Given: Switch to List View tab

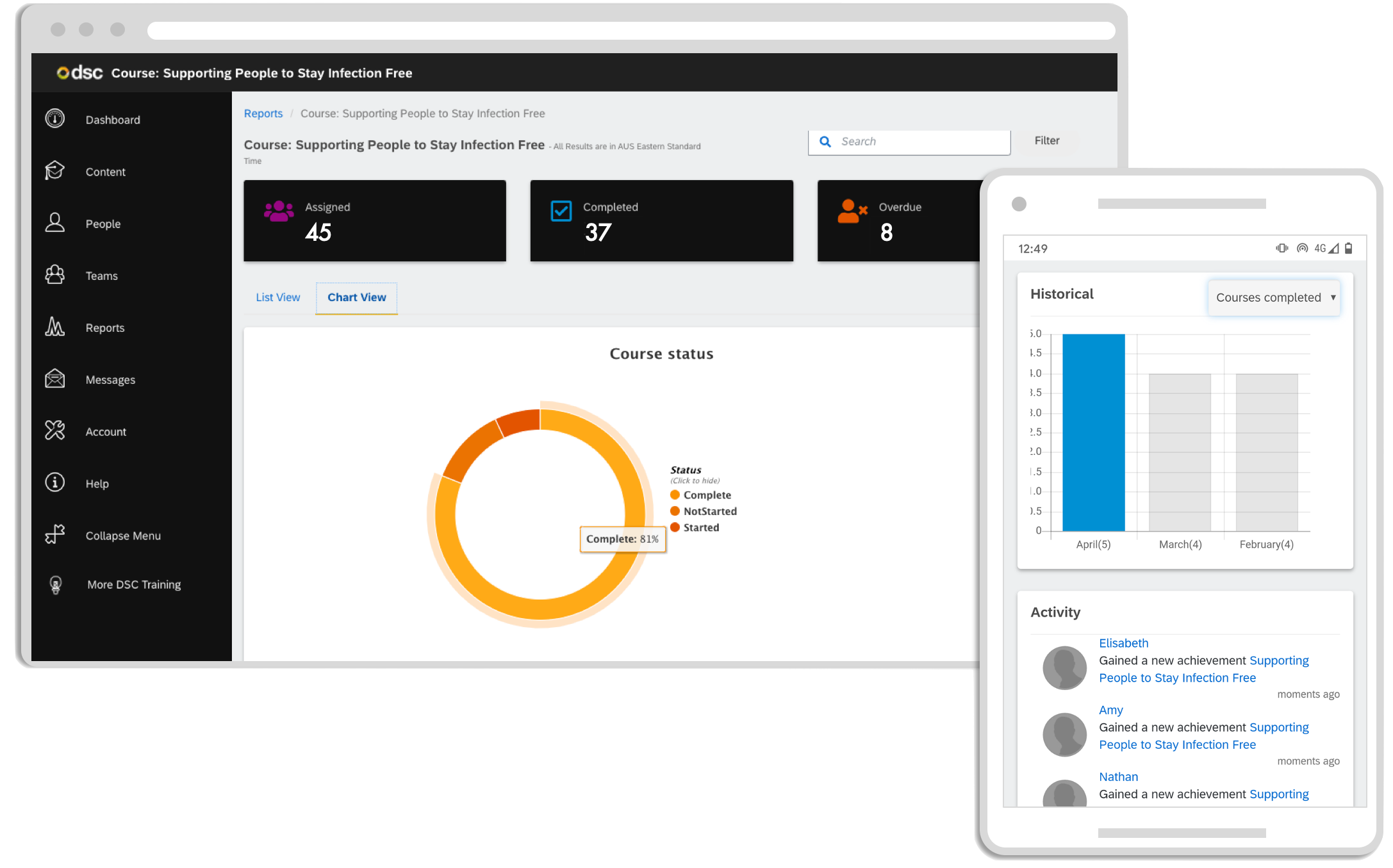Looking at the screenshot, I should coord(277,297).
